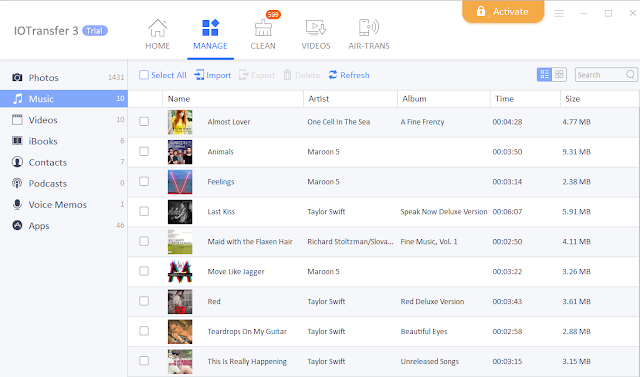Screen dimensions: 640x377
Task: Click size 9.31 MB of Animals
Action: coord(576,152)
